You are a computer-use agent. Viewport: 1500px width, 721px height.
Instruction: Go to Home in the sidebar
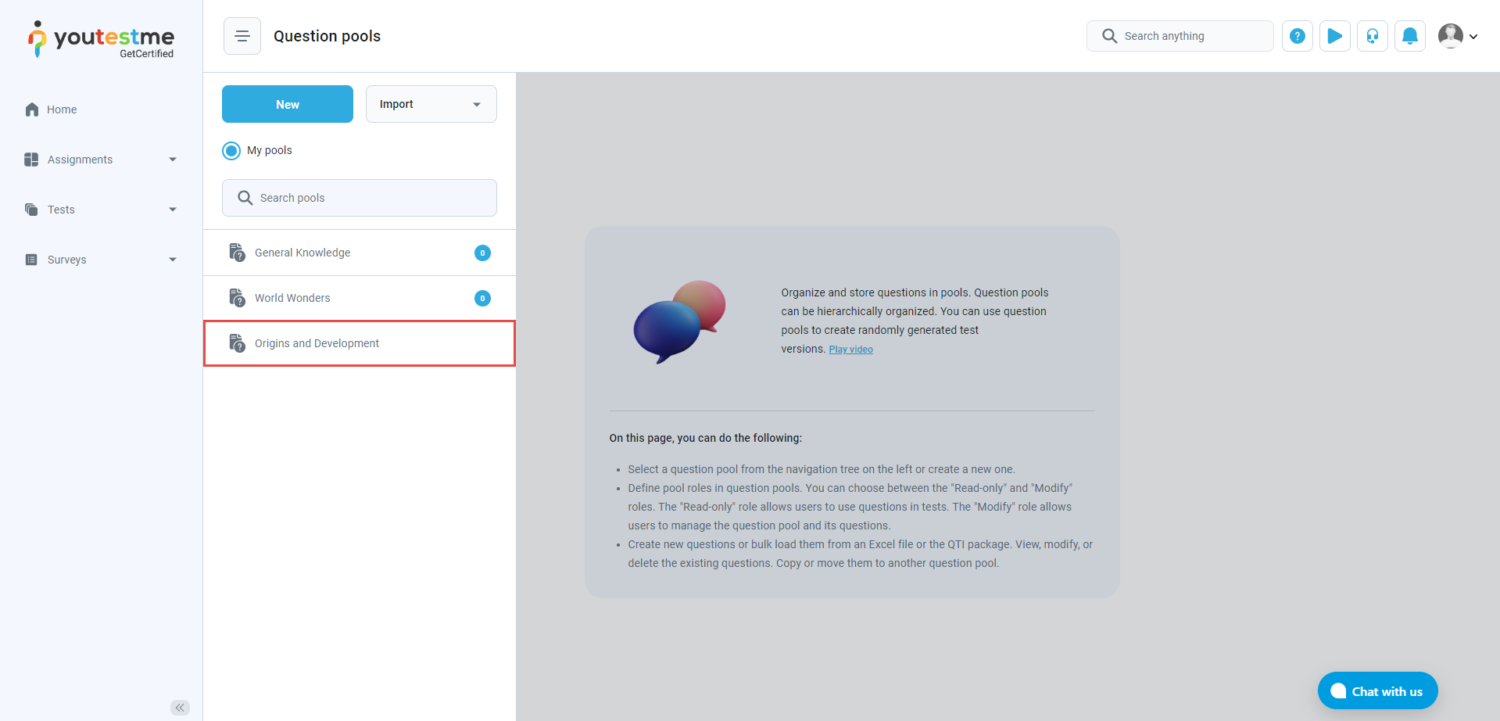62,110
